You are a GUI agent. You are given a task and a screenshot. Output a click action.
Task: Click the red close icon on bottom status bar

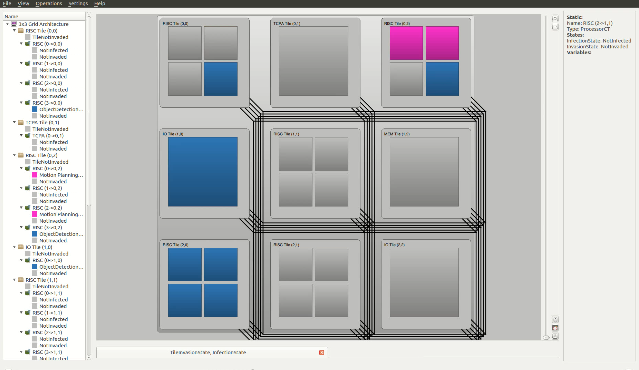pos(321,352)
